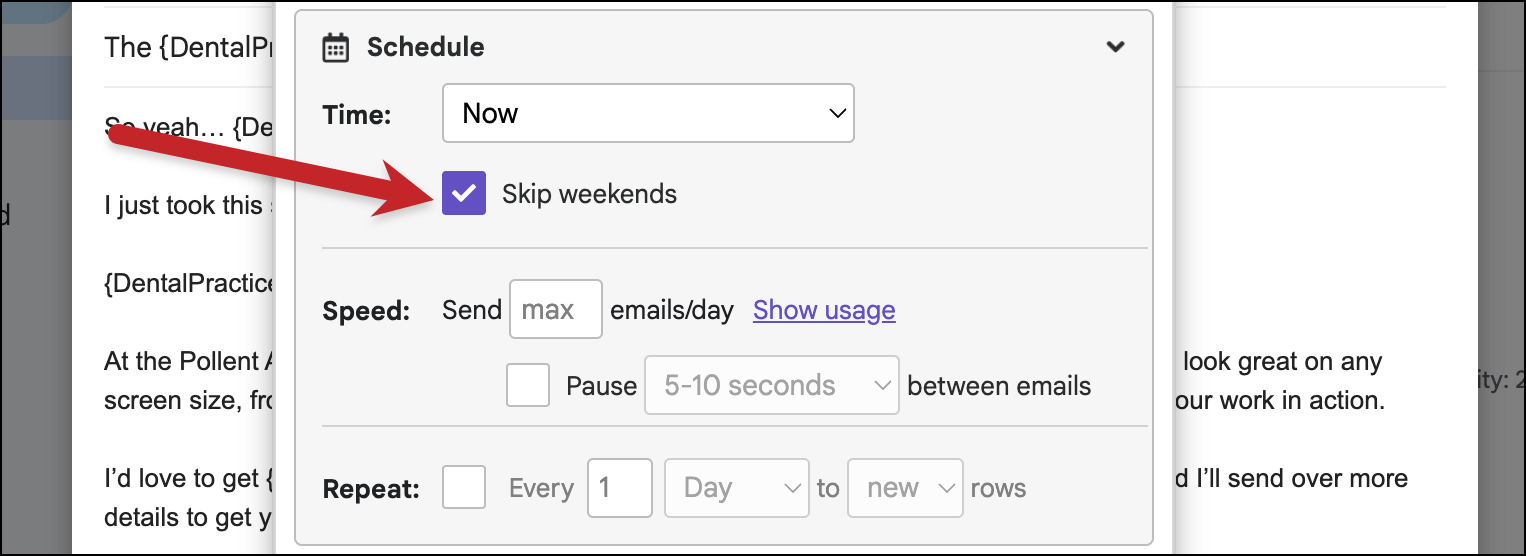Open the 5-10 seconds pause dropdown
Viewport: 1526px width, 556px height.
[x=772, y=385]
